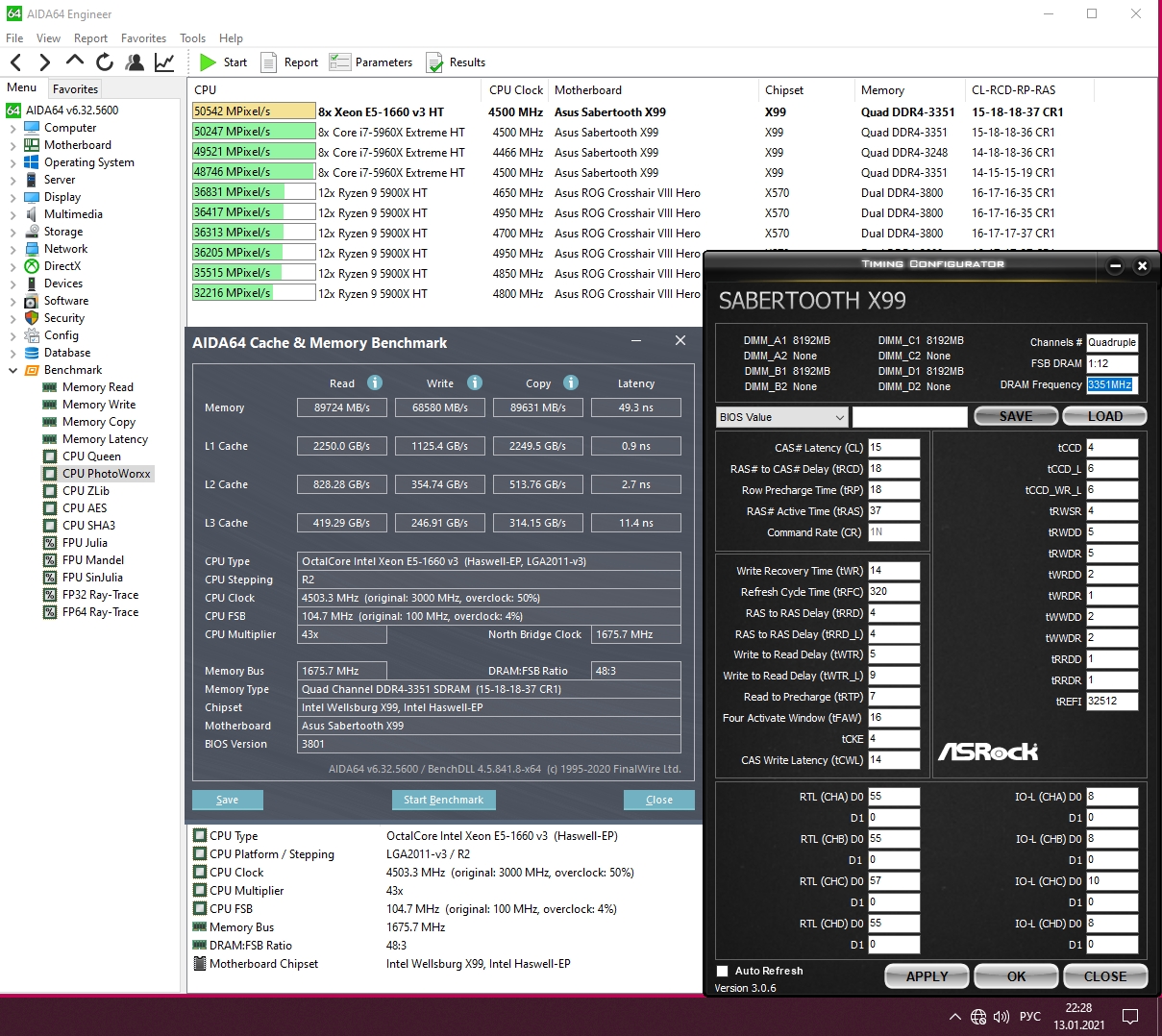This screenshot has width=1162, height=1036.
Task: Click the Refresh Cycle Time (tRFC) field
Action: [894, 592]
